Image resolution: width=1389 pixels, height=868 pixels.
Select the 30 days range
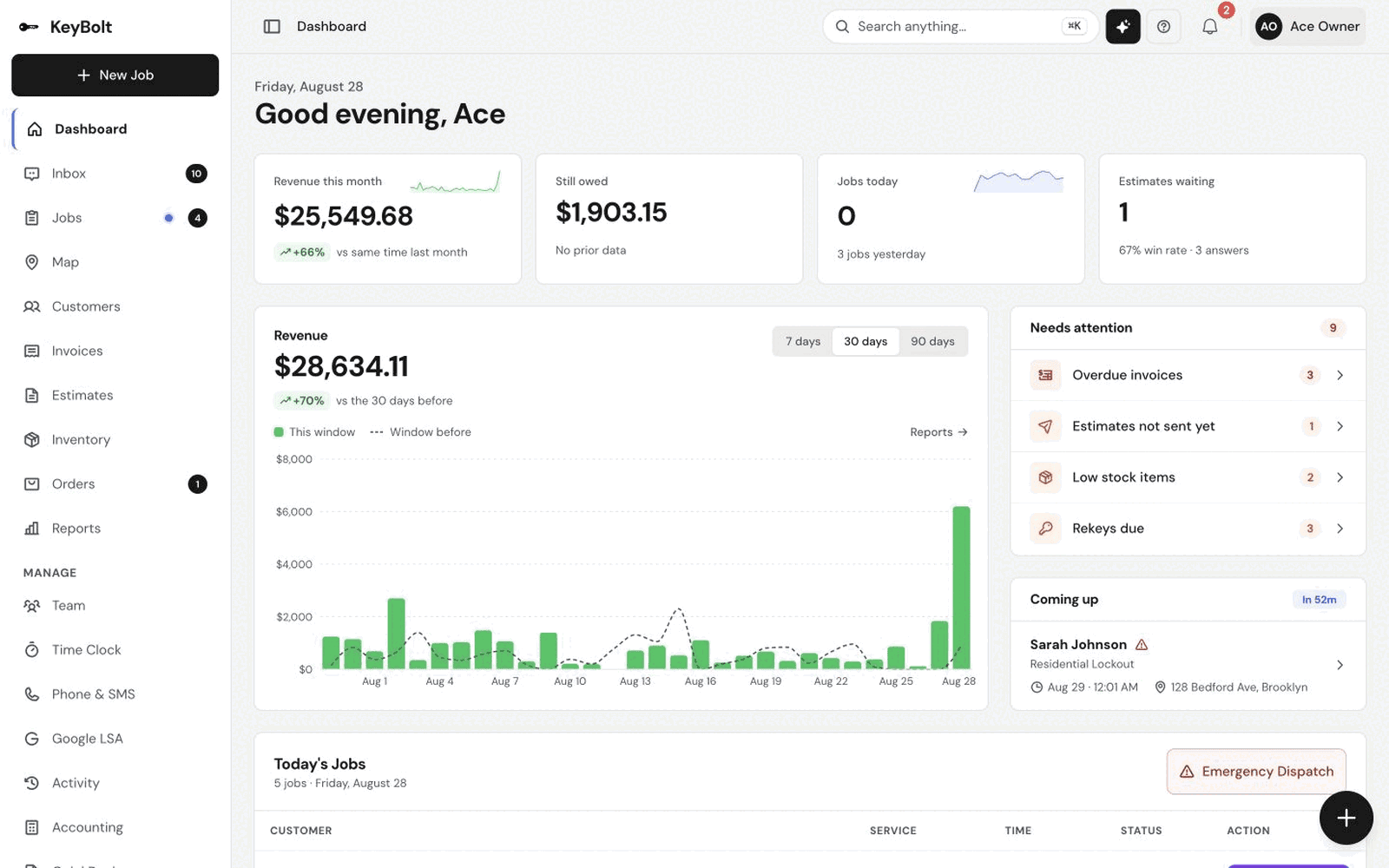tap(866, 341)
